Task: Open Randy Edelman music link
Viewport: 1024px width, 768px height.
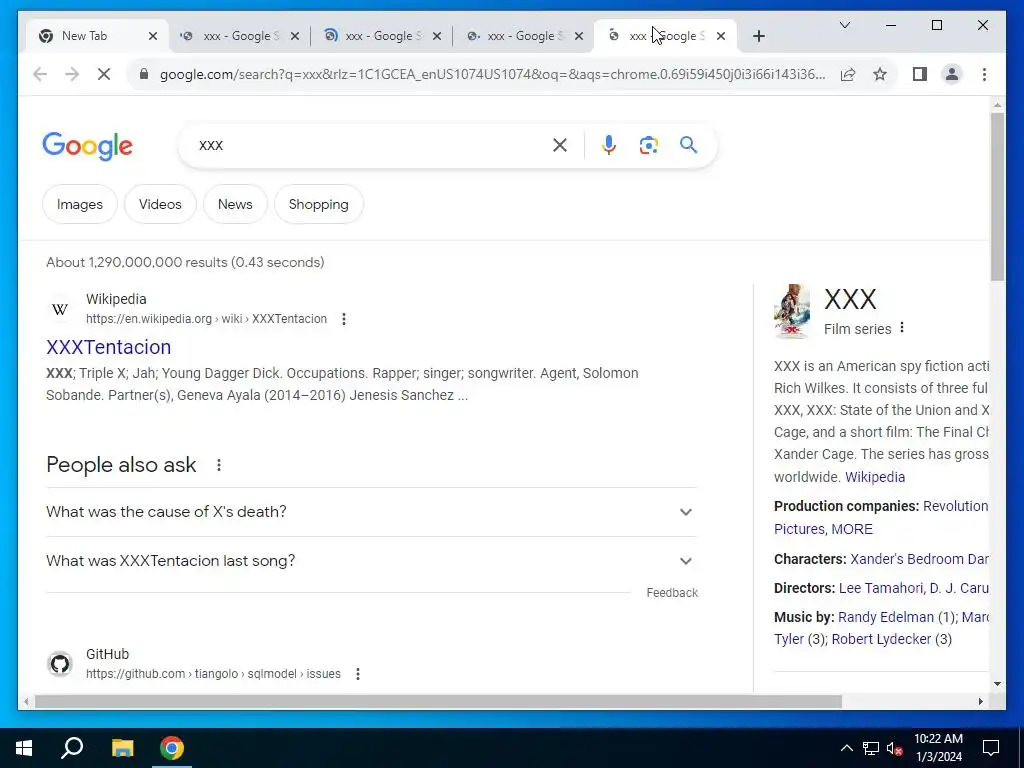Action: [x=886, y=617]
